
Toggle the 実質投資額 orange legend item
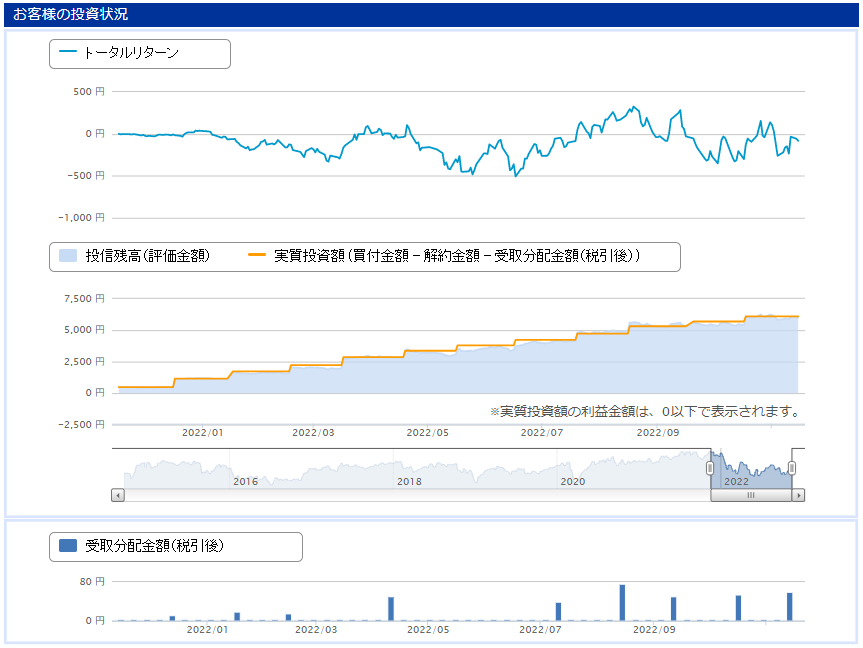pyautogui.click(x=444, y=256)
